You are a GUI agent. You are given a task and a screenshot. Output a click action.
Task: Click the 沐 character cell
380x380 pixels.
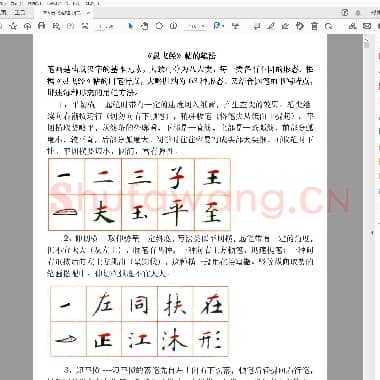[175, 339]
